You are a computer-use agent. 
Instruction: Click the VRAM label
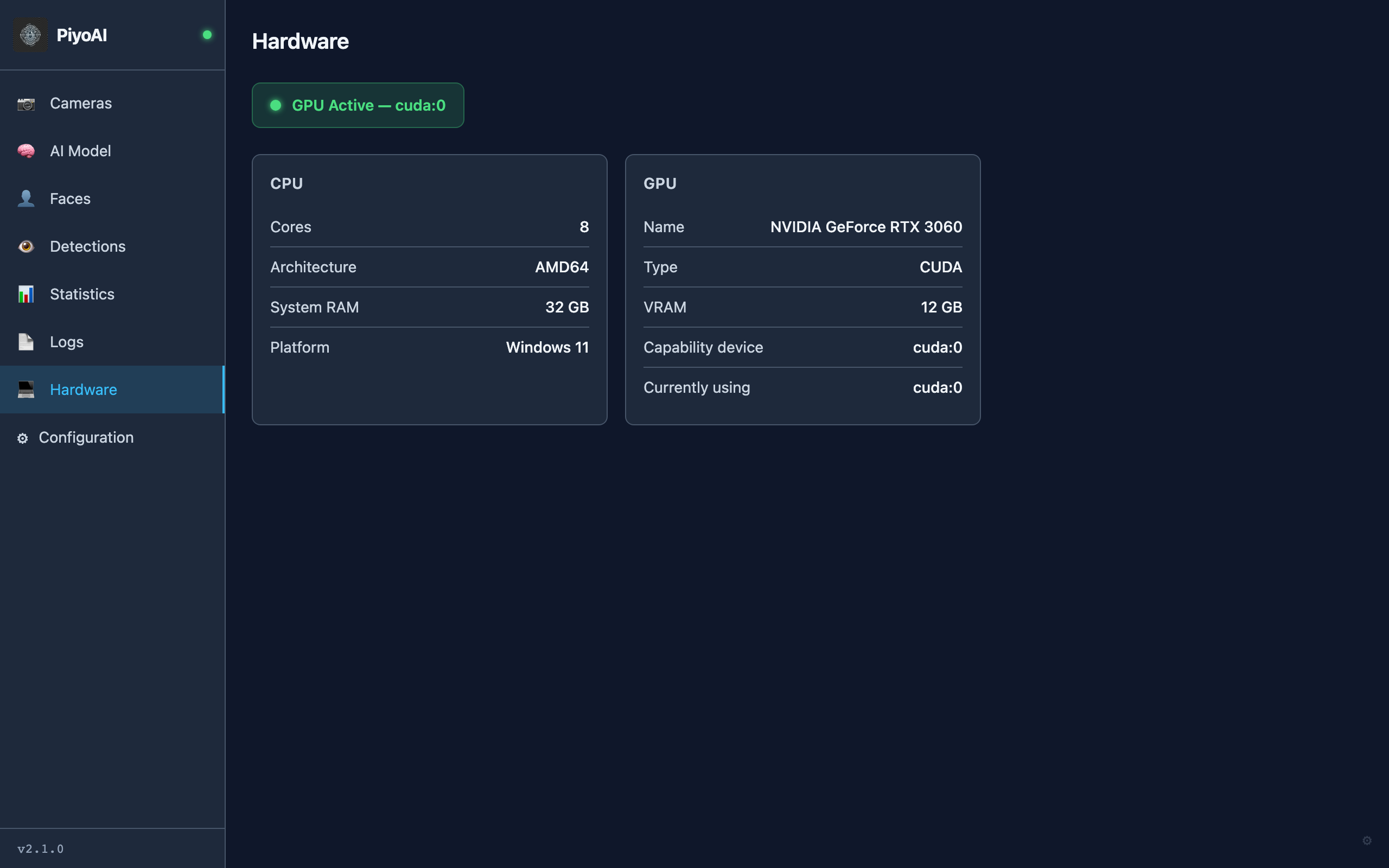click(665, 307)
